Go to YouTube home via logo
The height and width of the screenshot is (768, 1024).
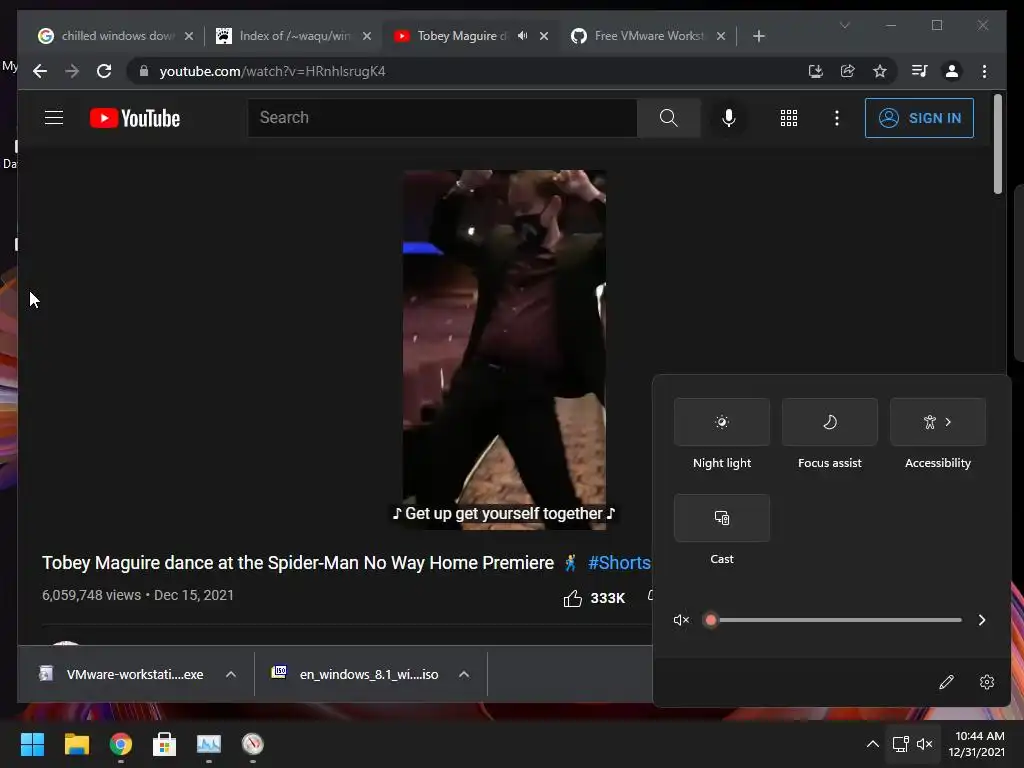[135, 118]
